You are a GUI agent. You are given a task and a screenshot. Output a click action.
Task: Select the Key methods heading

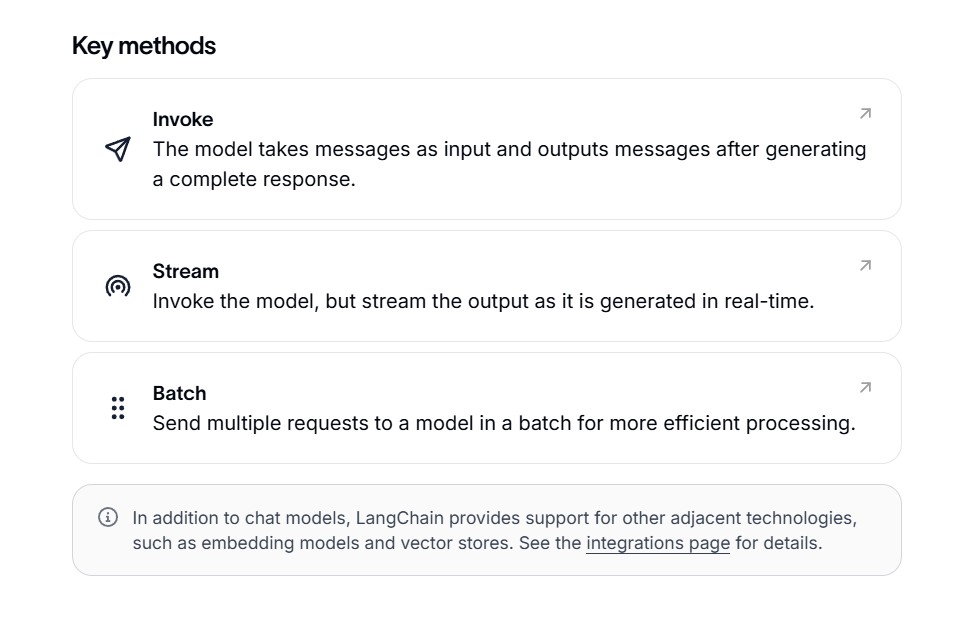tap(144, 46)
